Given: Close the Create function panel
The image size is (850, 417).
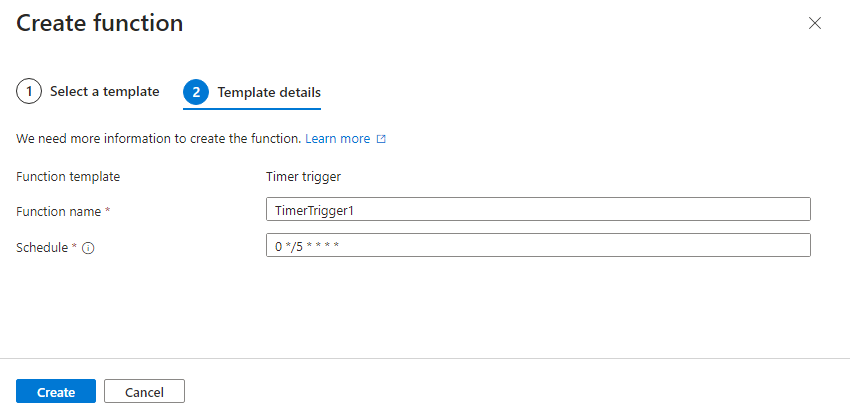Looking at the screenshot, I should 815,23.
